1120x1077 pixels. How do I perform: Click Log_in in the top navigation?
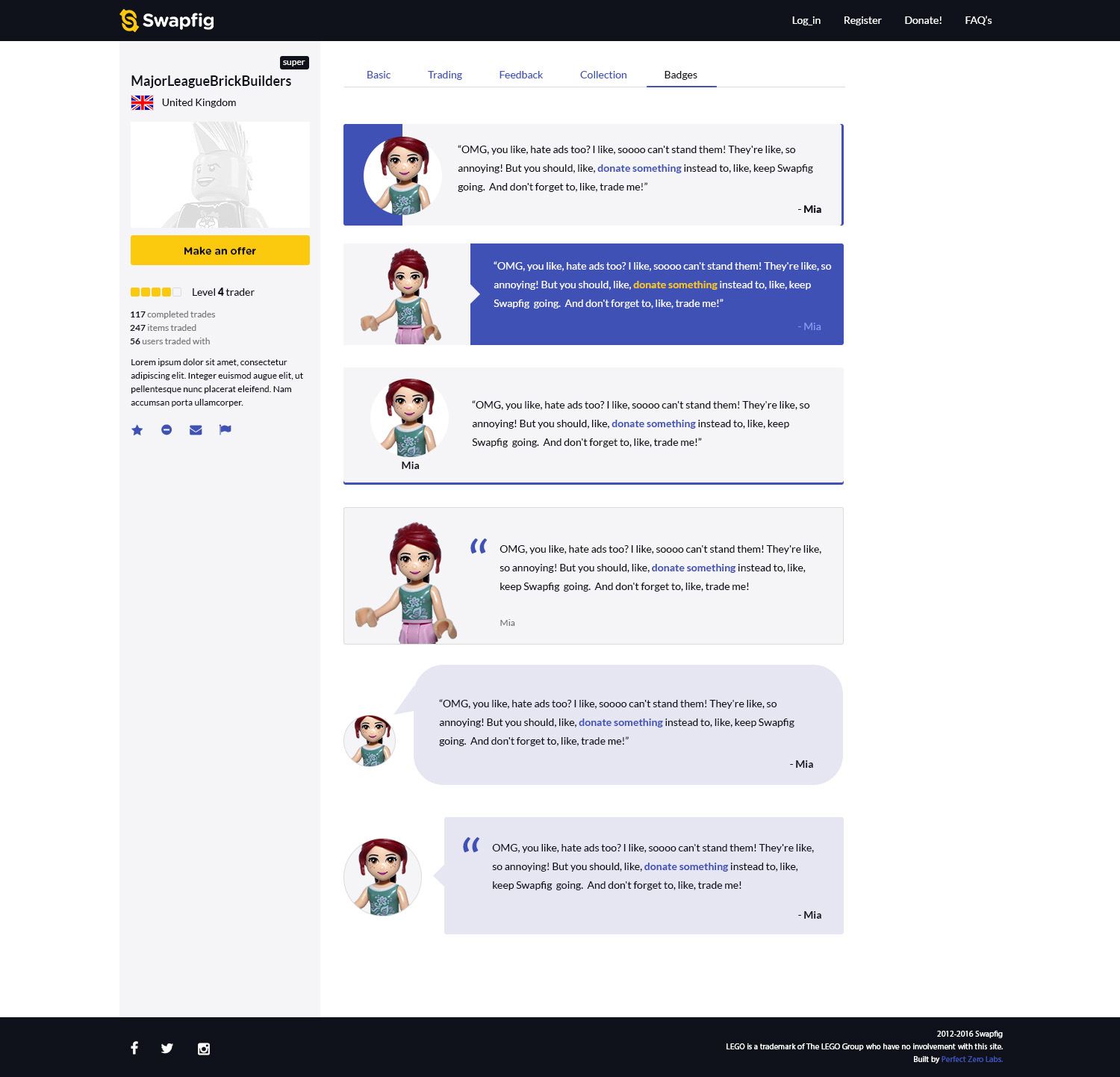pos(806,20)
